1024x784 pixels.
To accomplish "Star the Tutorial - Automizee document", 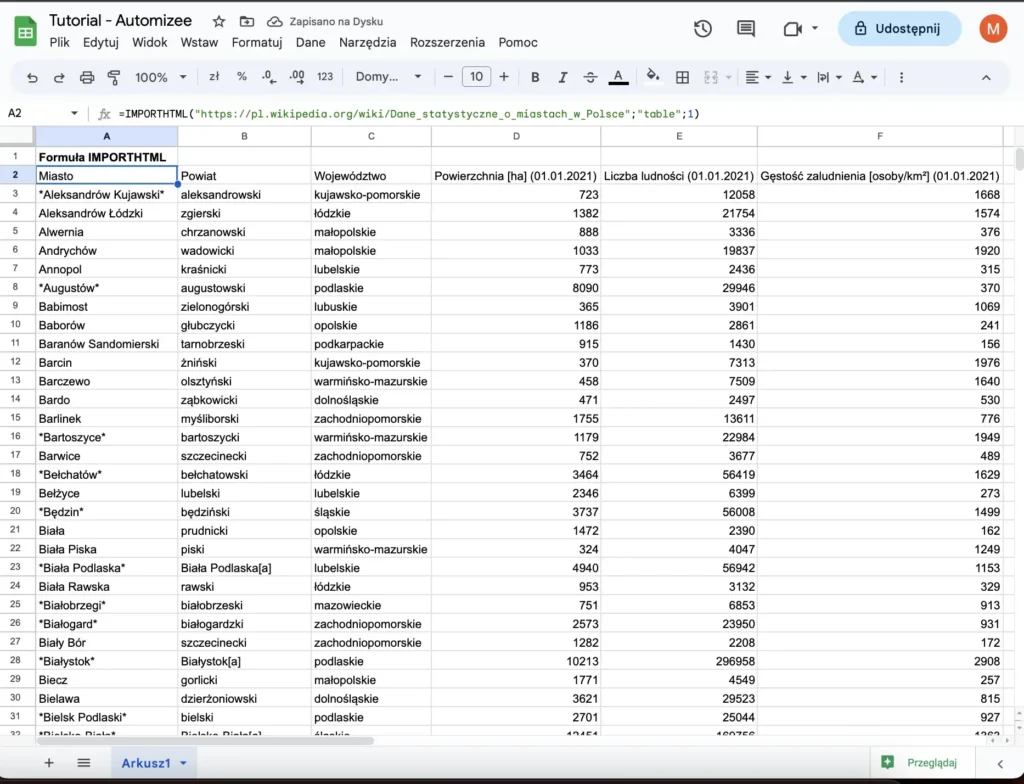I will pos(219,22).
